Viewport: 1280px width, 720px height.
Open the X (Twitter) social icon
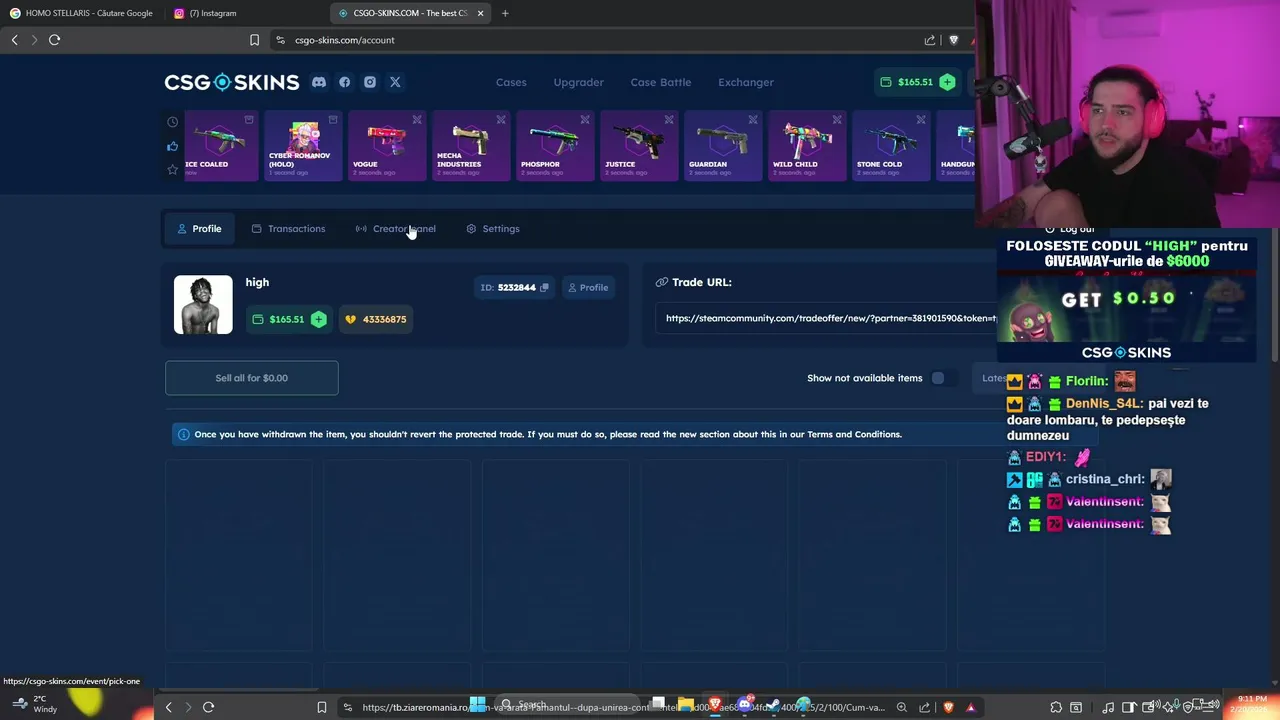(395, 82)
